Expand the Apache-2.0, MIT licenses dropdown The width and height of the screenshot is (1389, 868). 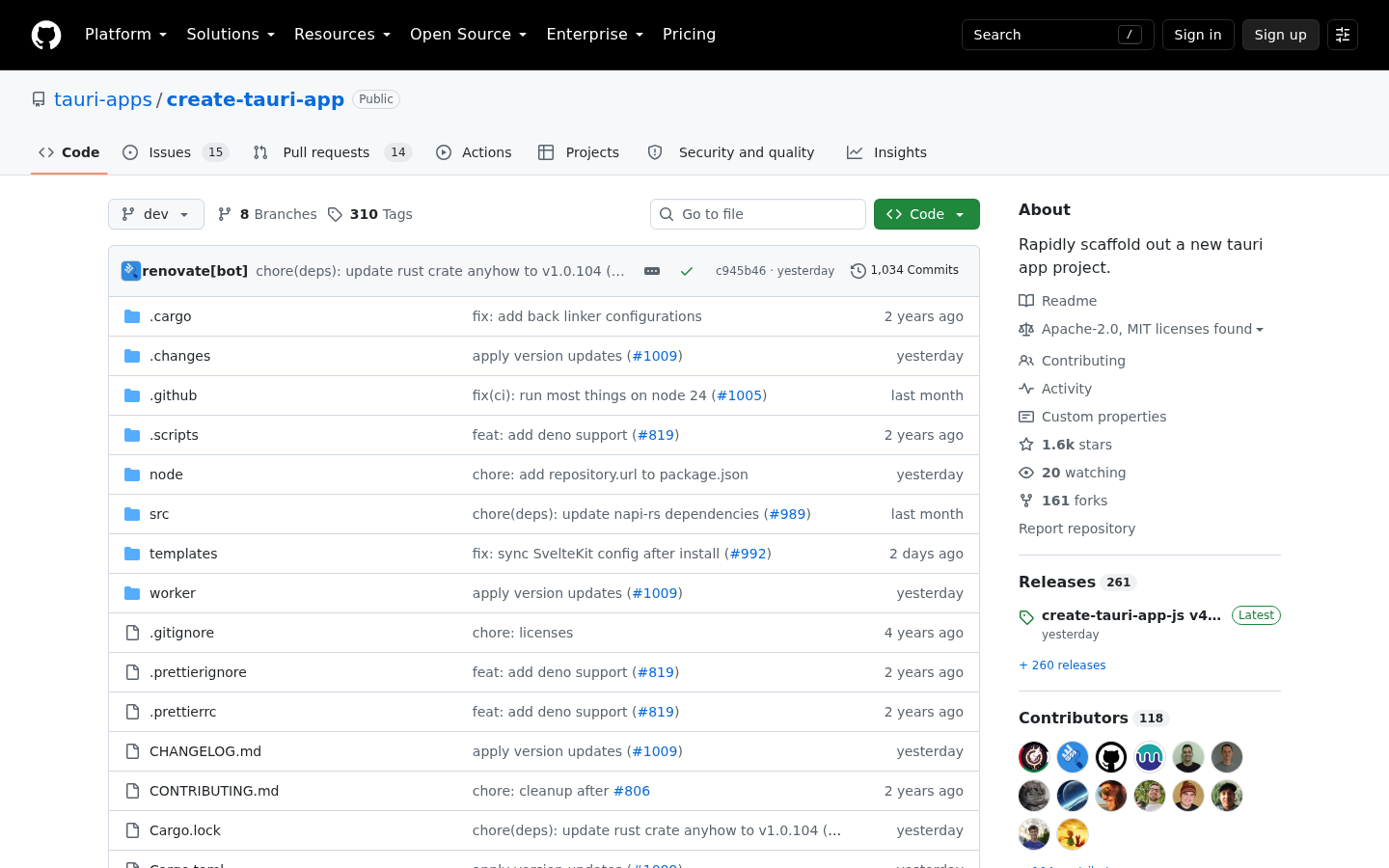coord(1153,329)
